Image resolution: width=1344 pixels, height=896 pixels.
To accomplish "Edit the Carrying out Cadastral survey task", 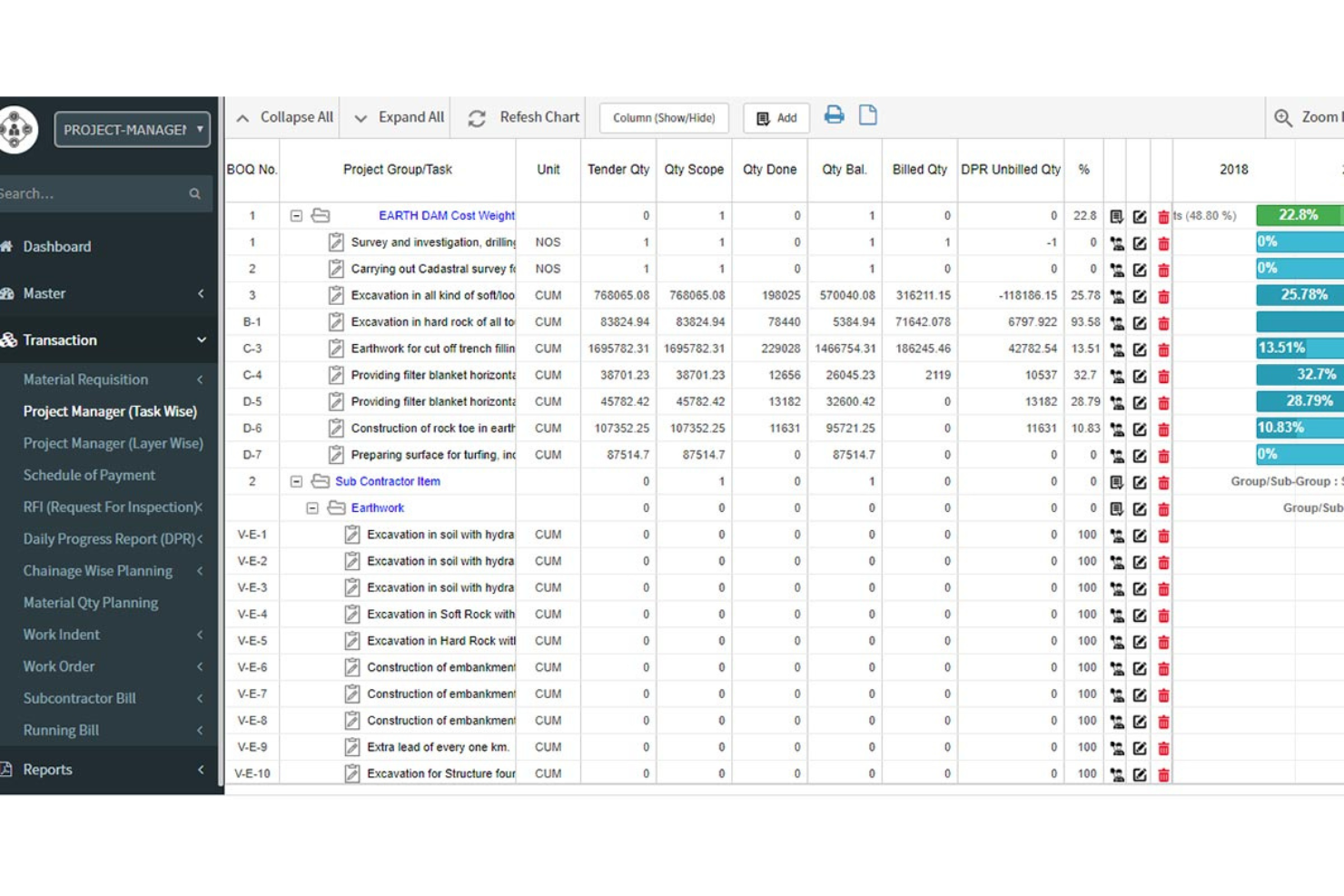I will [x=1140, y=270].
